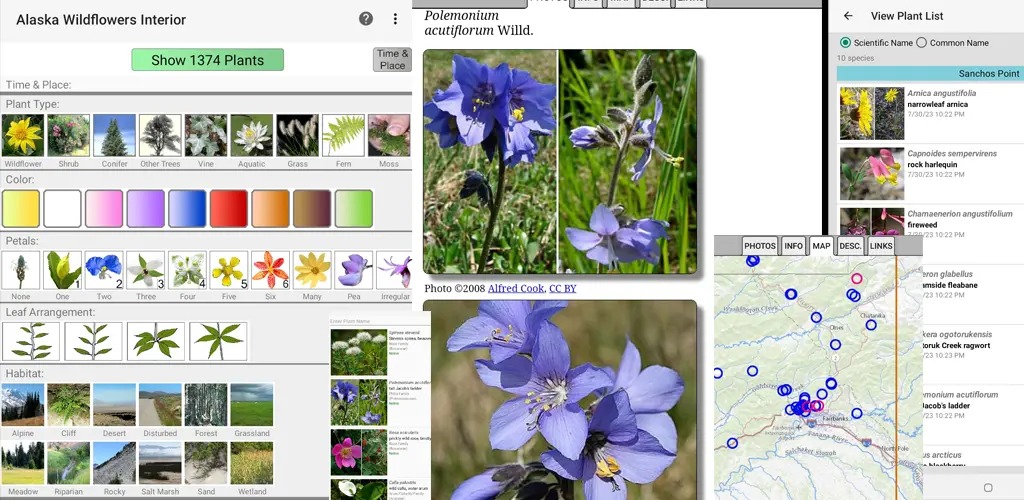Select the Fern plant type
The width and height of the screenshot is (1024, 500).
(343, 135)
